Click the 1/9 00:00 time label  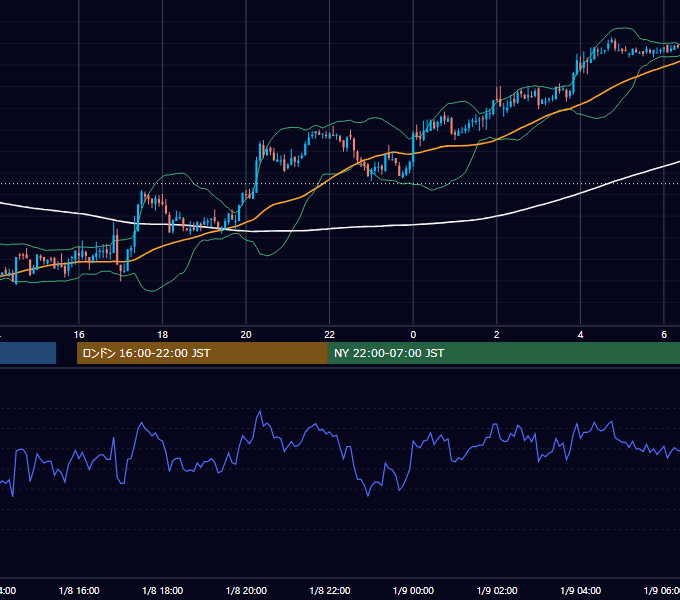tap(413, 590)
